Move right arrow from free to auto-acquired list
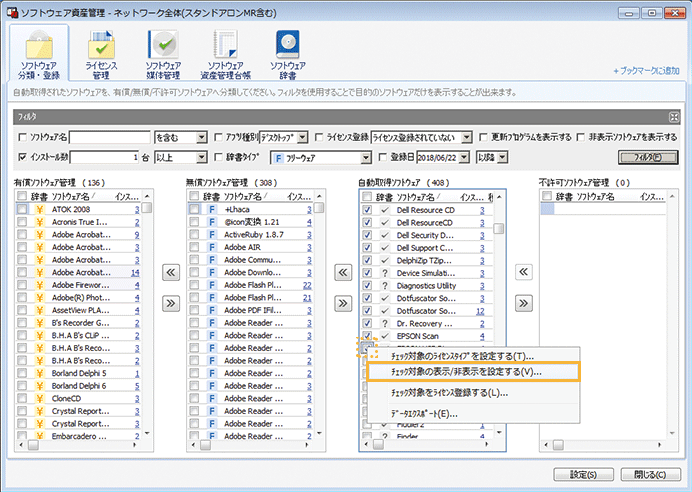Screen dimensions: 692x492 click(x=343, y=303)
